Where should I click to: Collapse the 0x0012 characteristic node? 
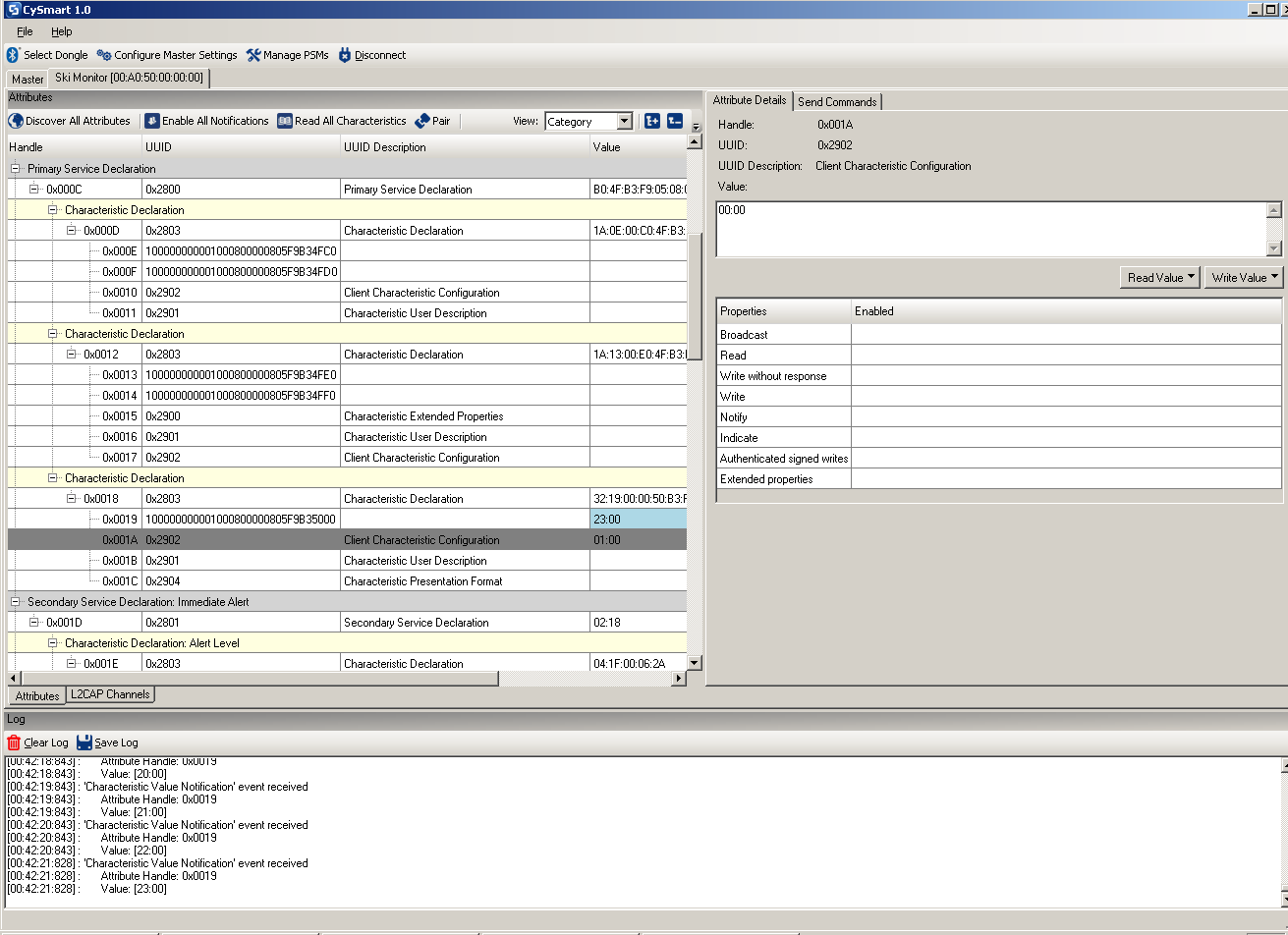pos(72,355)
